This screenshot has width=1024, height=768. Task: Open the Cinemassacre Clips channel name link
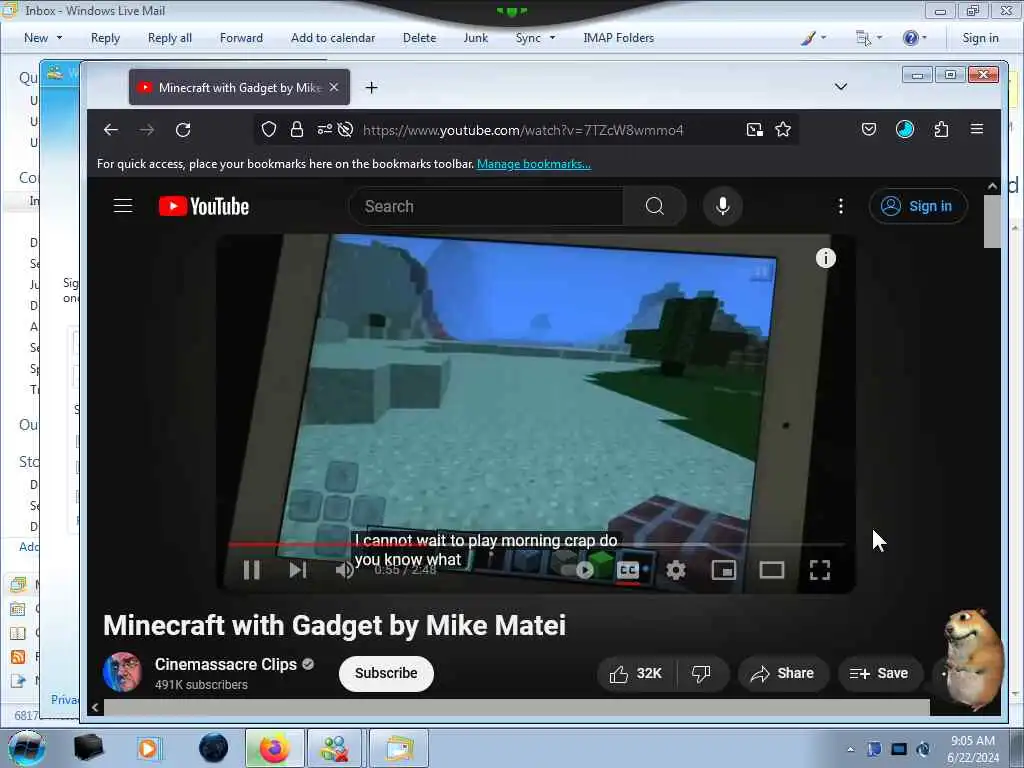click(x=226, y=664)
